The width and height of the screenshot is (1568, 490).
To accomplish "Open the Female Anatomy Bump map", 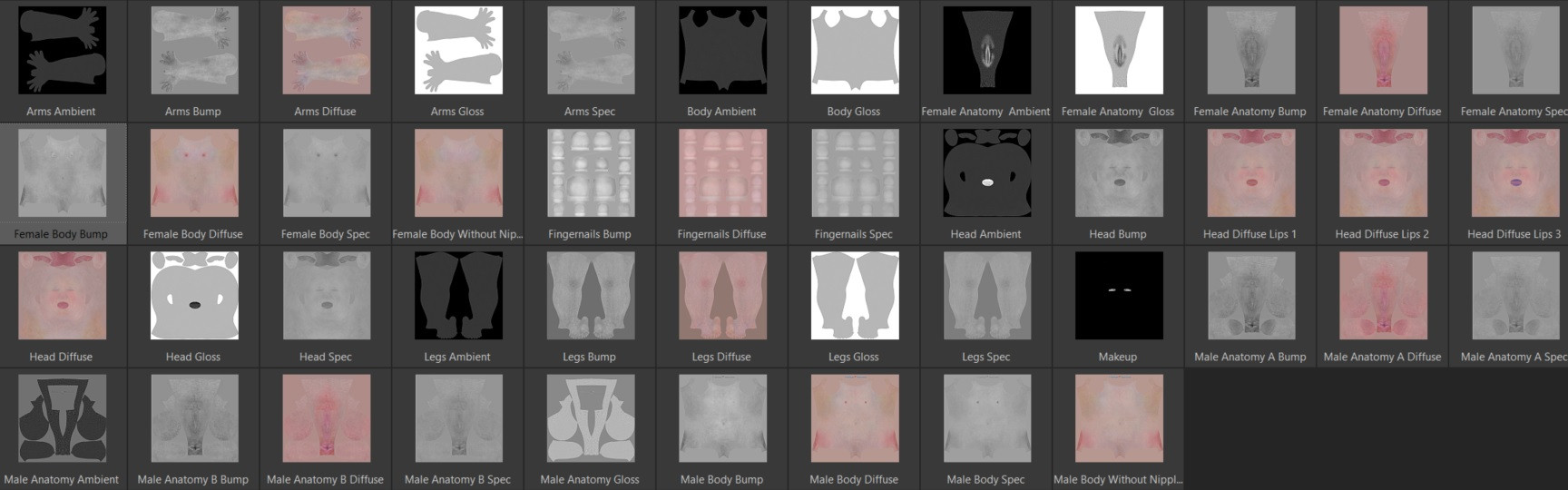I will tap(1251, 51).
